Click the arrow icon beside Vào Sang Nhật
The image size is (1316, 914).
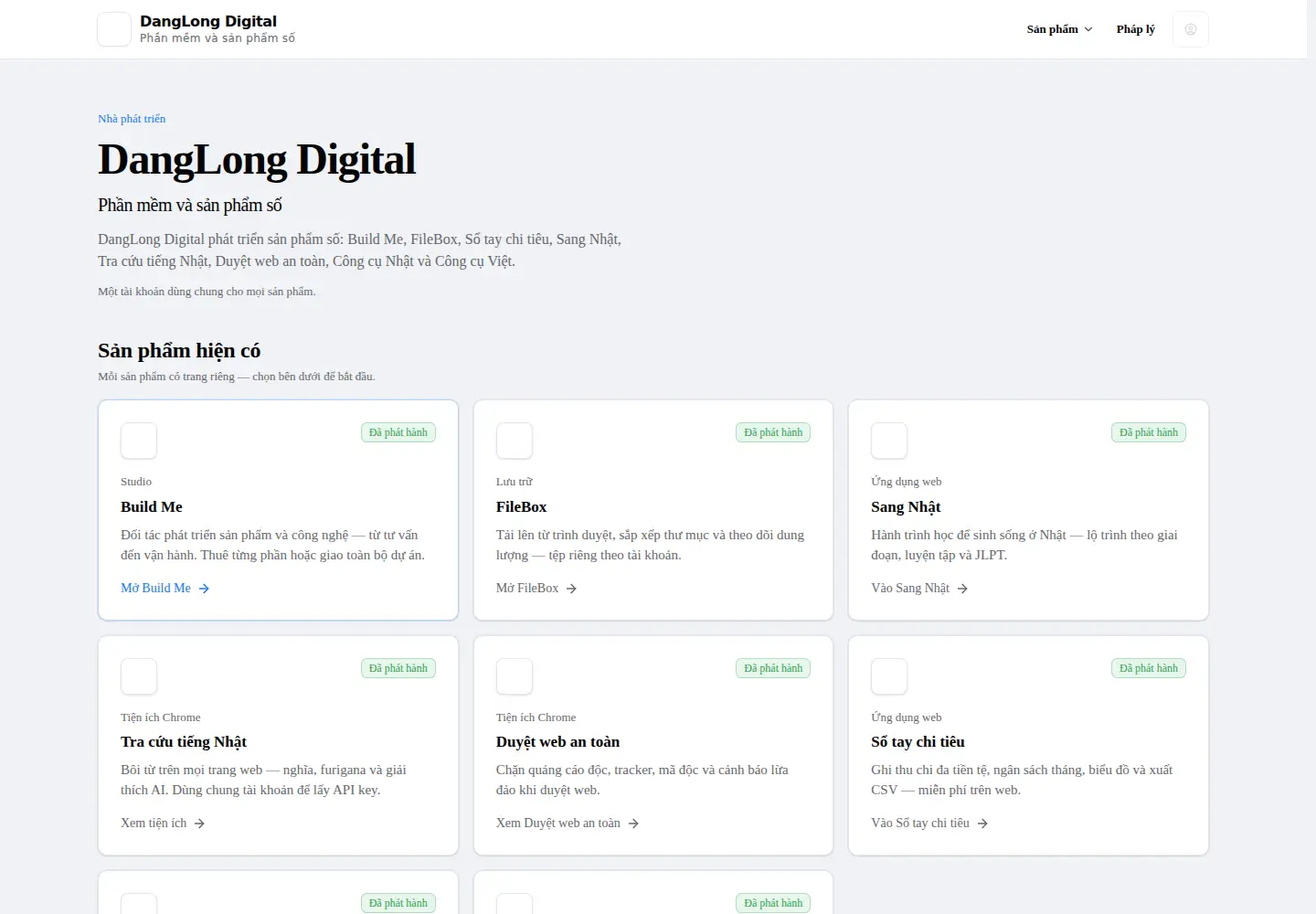(x=962, y=589)
